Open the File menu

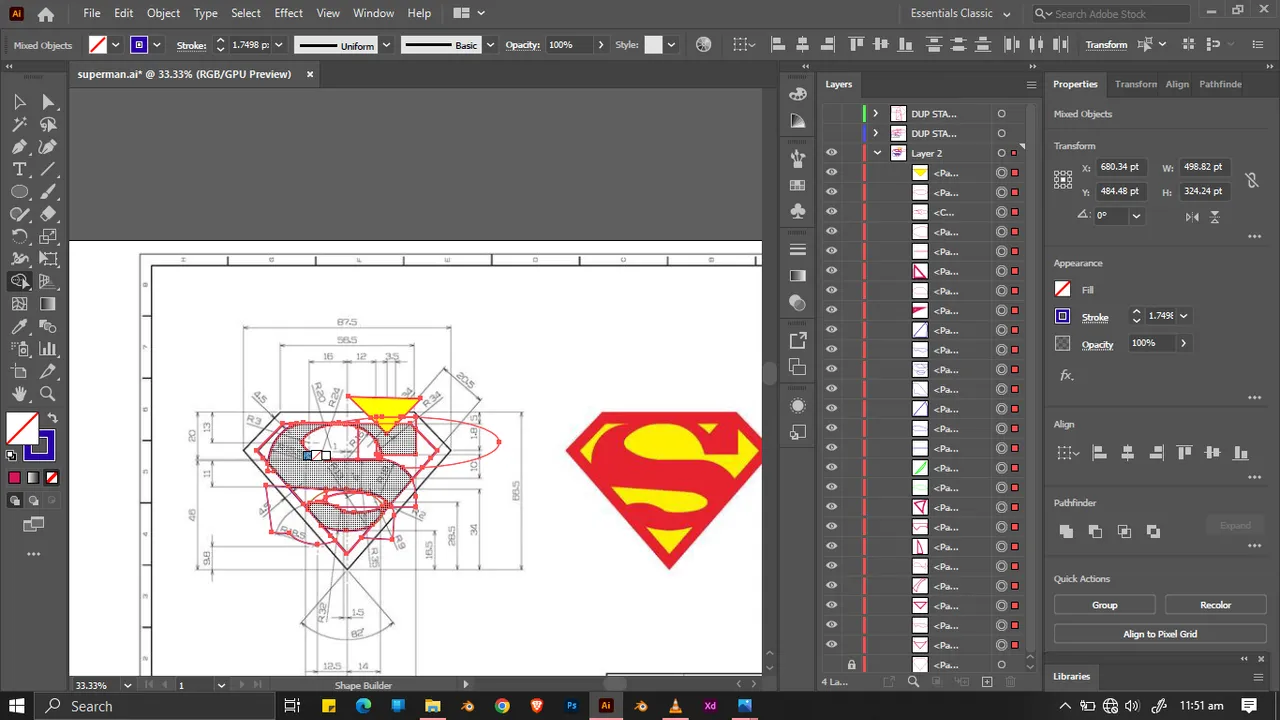92,13
